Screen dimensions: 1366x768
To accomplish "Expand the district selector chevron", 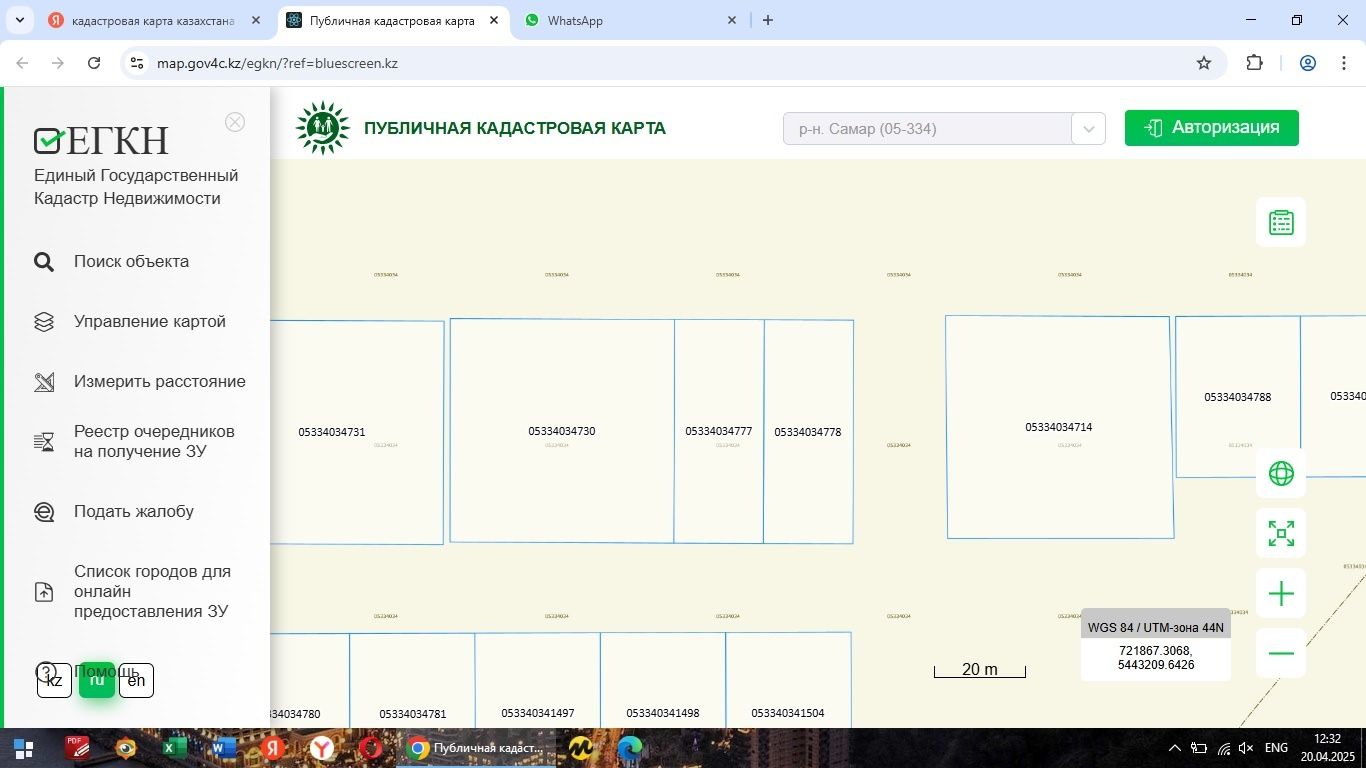I will tap(1089, 129).
